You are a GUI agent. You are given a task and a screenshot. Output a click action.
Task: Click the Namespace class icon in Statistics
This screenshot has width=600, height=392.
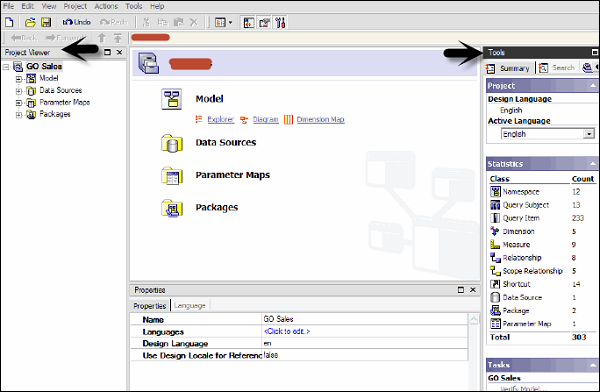495,191
